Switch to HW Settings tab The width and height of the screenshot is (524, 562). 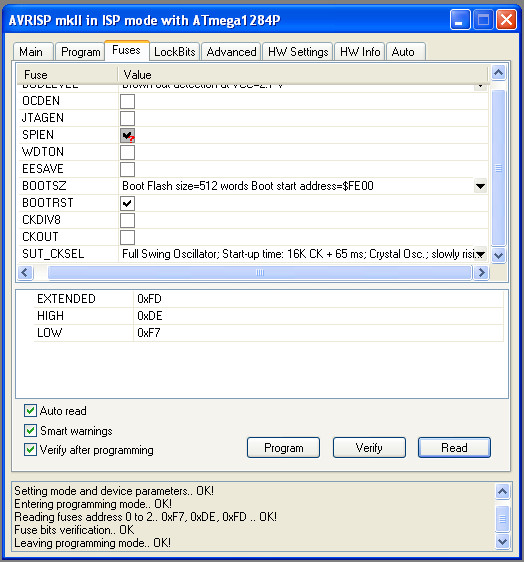tap(298, 52)
